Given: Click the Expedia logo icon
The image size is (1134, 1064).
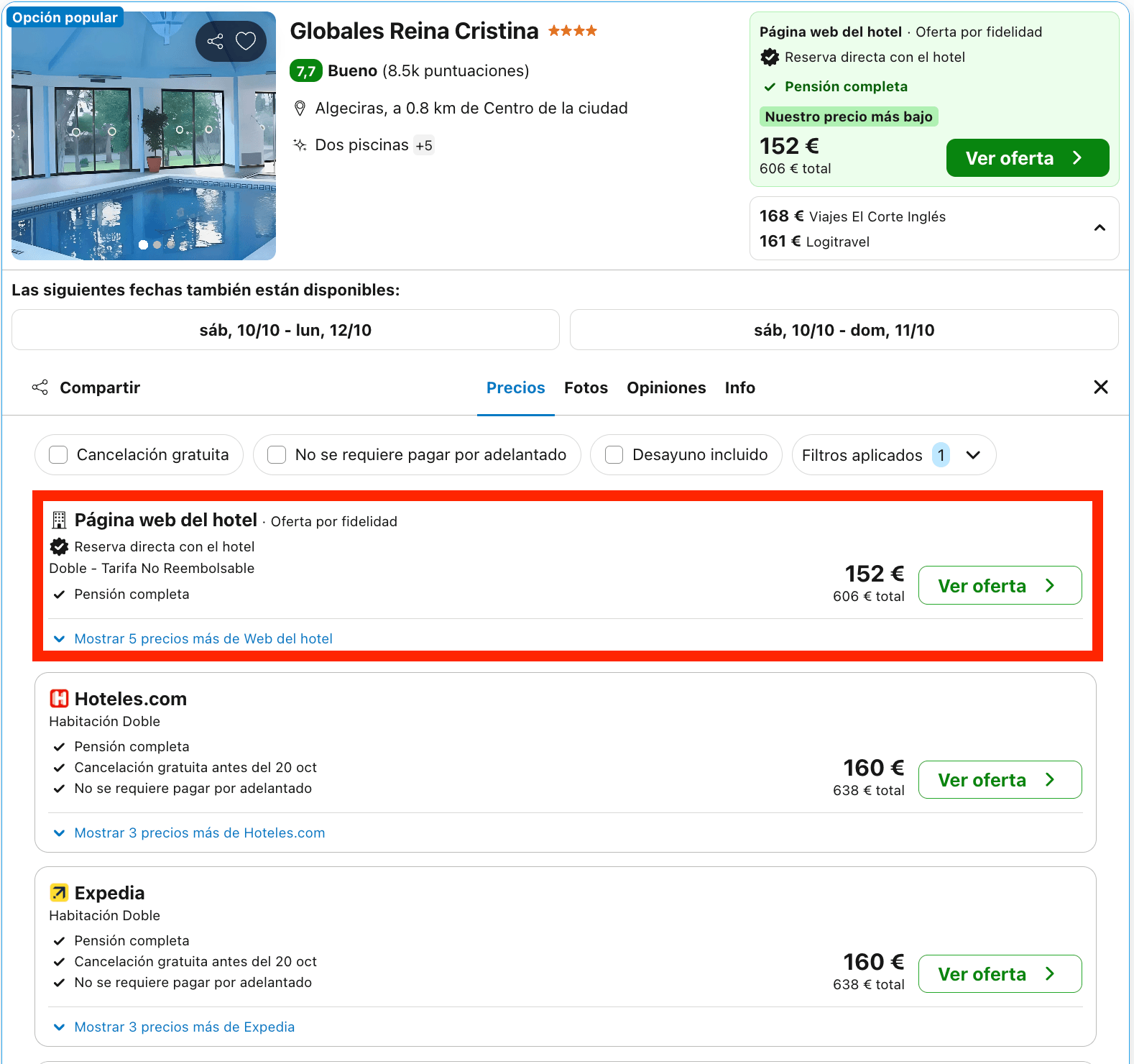Looking at the screenshot, I should point(59,893).
